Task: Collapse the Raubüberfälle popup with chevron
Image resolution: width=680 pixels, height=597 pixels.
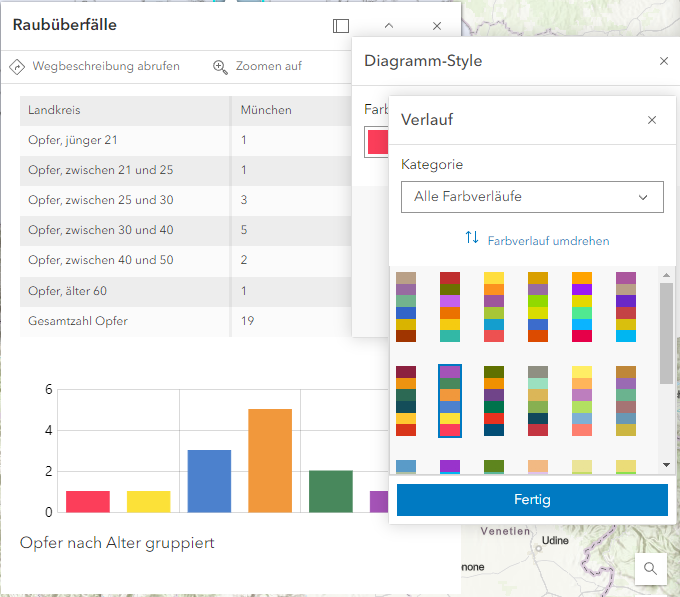Action: coord(389,26)
